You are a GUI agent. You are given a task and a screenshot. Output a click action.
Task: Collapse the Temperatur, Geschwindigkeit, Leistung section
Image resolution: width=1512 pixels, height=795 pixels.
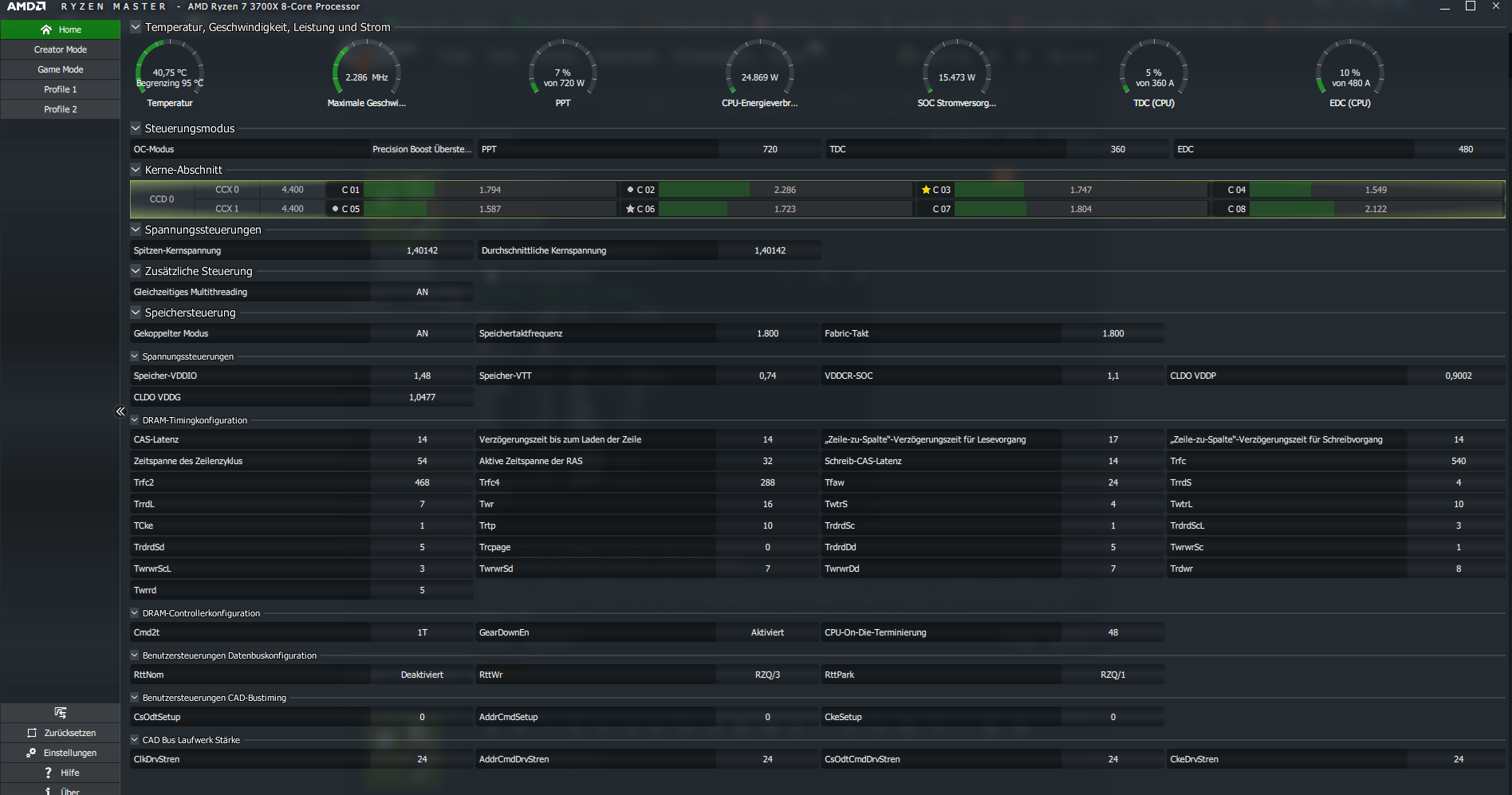tap(136, 27)
